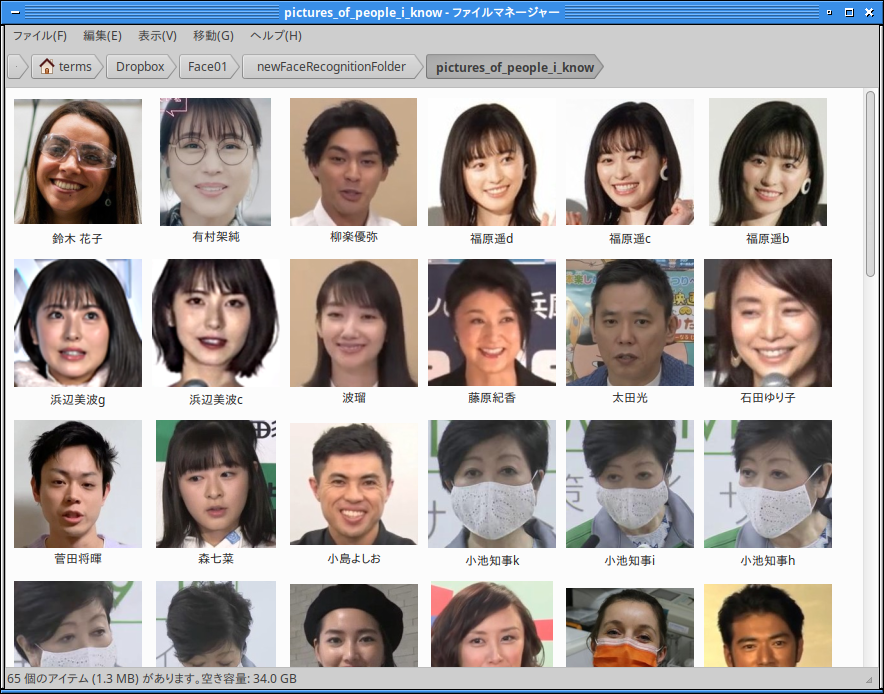The image size is (884, 694).
Task: Click the root path button before terms
Action: (17, 67)
